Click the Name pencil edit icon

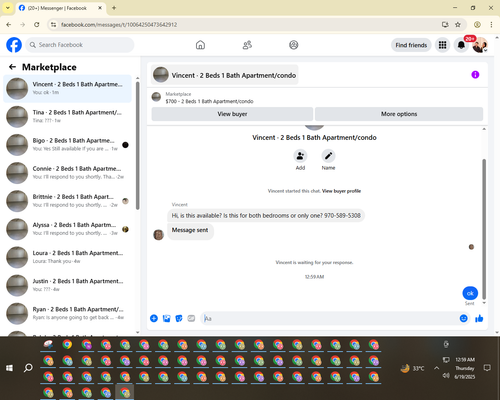pyautogui.click(x=328, y=156)
